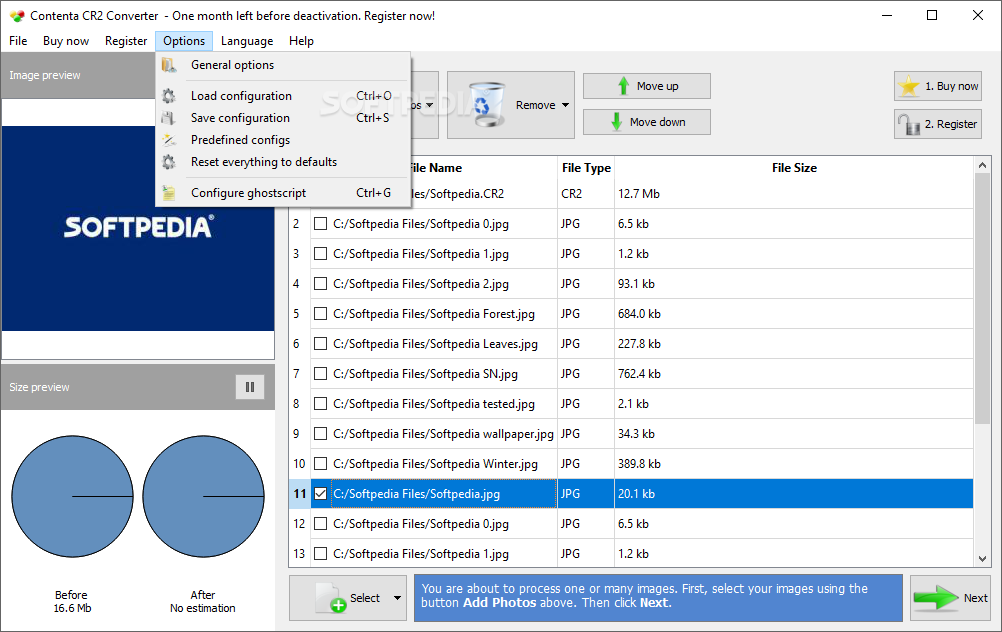Screen dimensions: 1002x632
Task: Check the Softpedia SN.jpg checkbox
Action: [x=321, y=374]
